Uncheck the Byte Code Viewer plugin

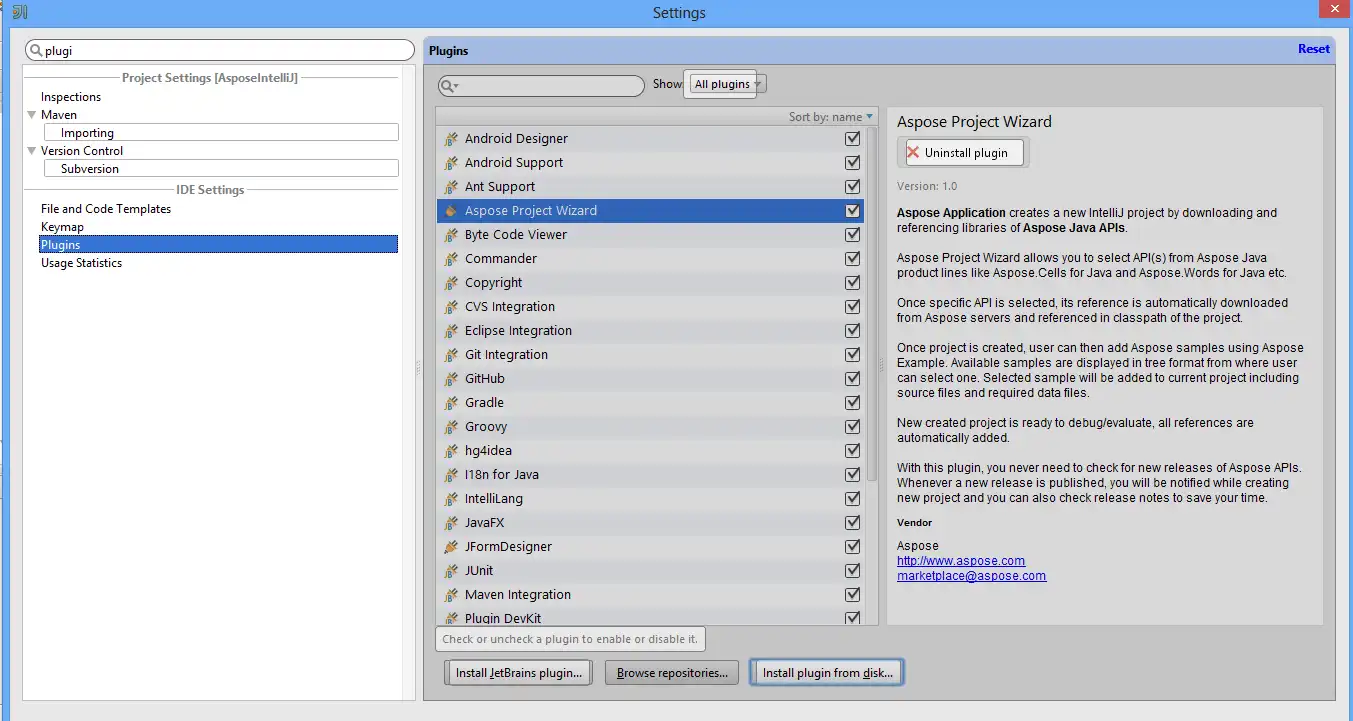click(x=853, y=235)
